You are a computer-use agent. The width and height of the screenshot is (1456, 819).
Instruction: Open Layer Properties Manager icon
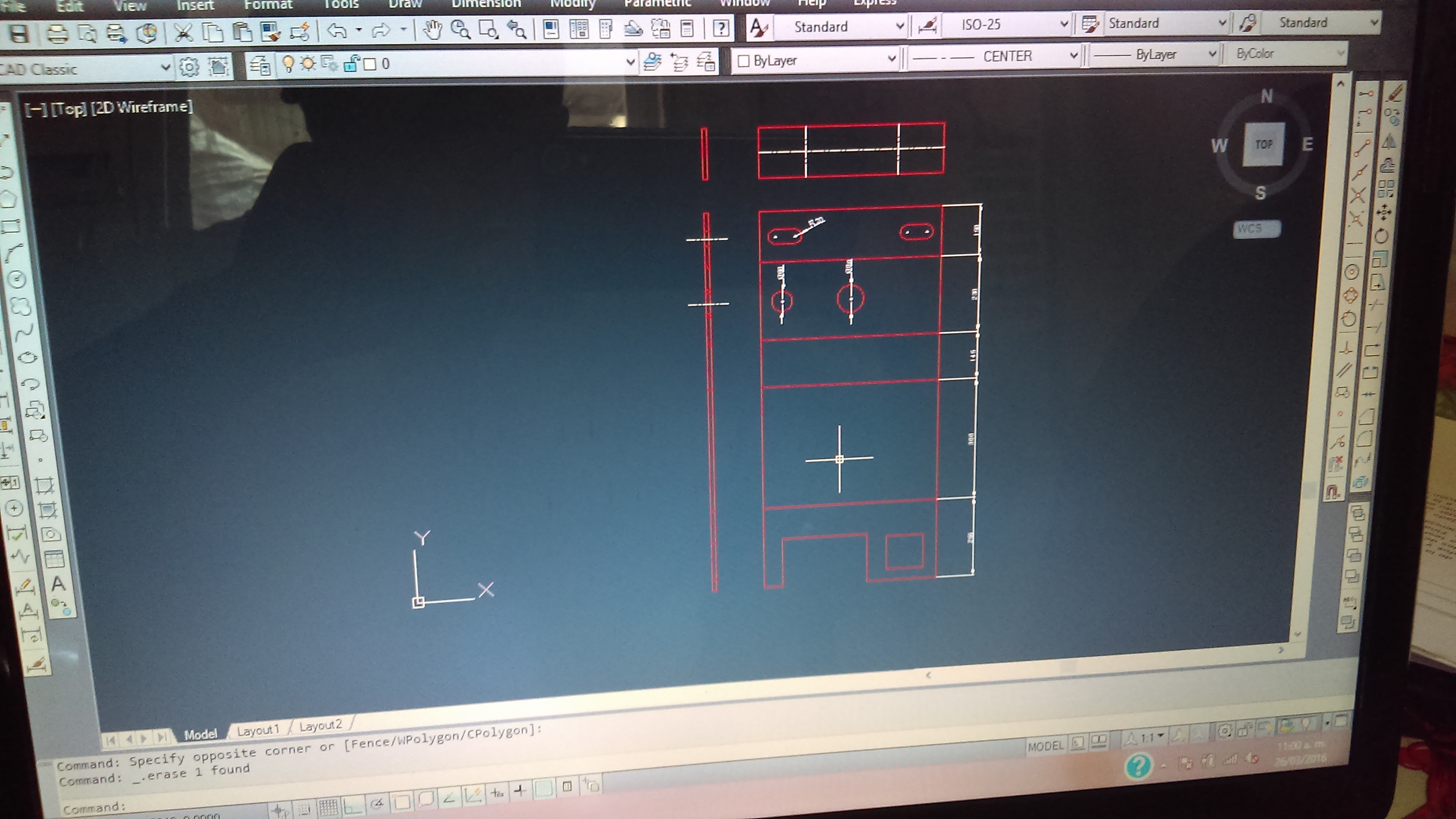click(x=260, y=66)
